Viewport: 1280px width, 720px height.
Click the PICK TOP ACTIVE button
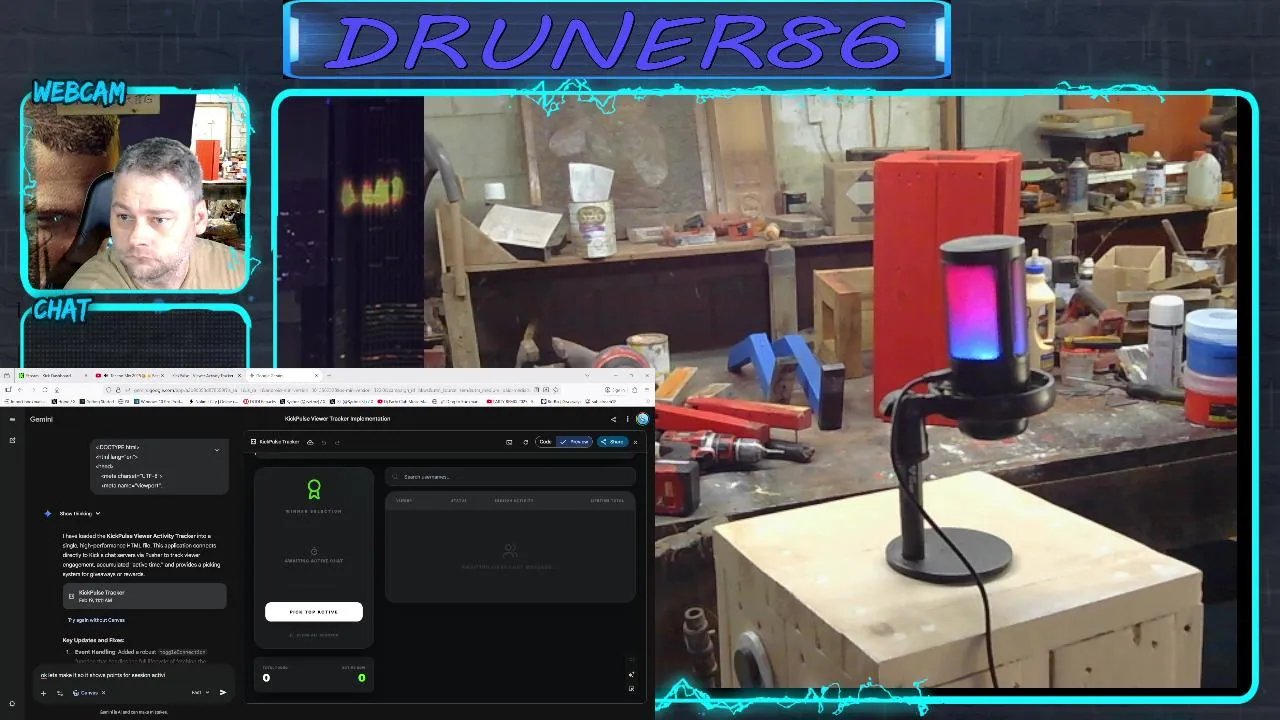[314, 612]
